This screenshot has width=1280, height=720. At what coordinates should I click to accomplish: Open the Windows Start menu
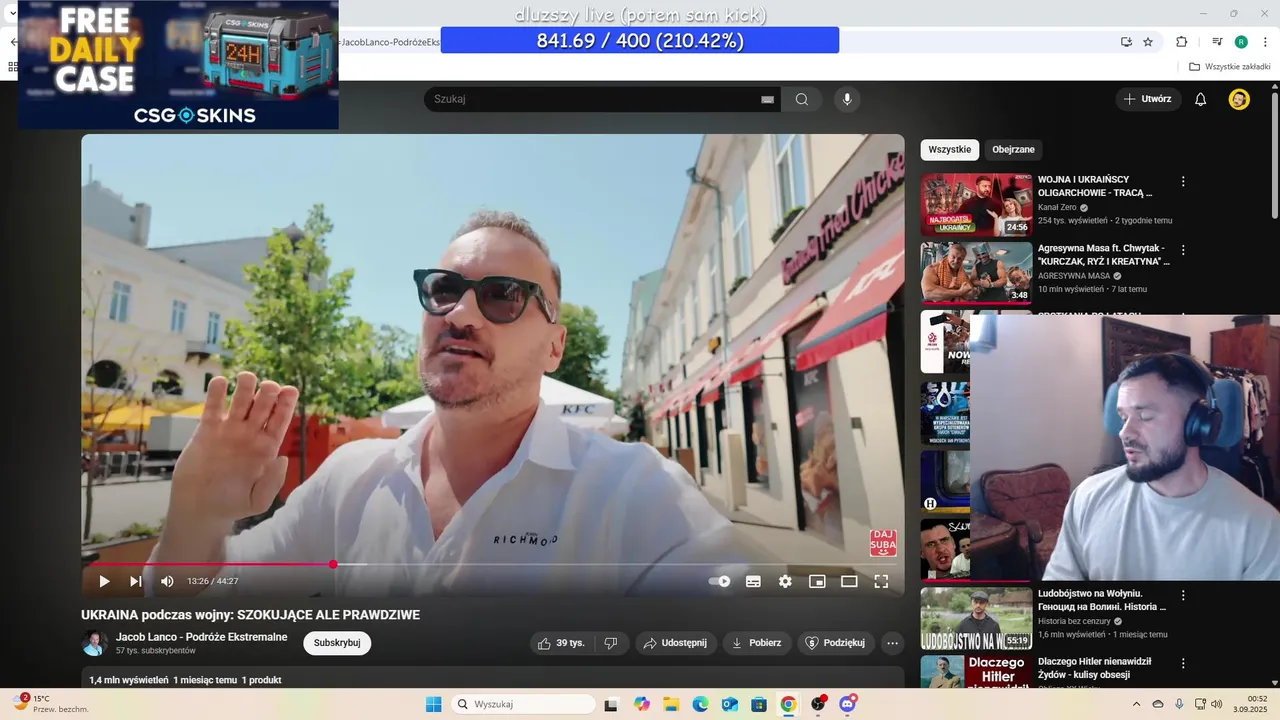(433, 704)
